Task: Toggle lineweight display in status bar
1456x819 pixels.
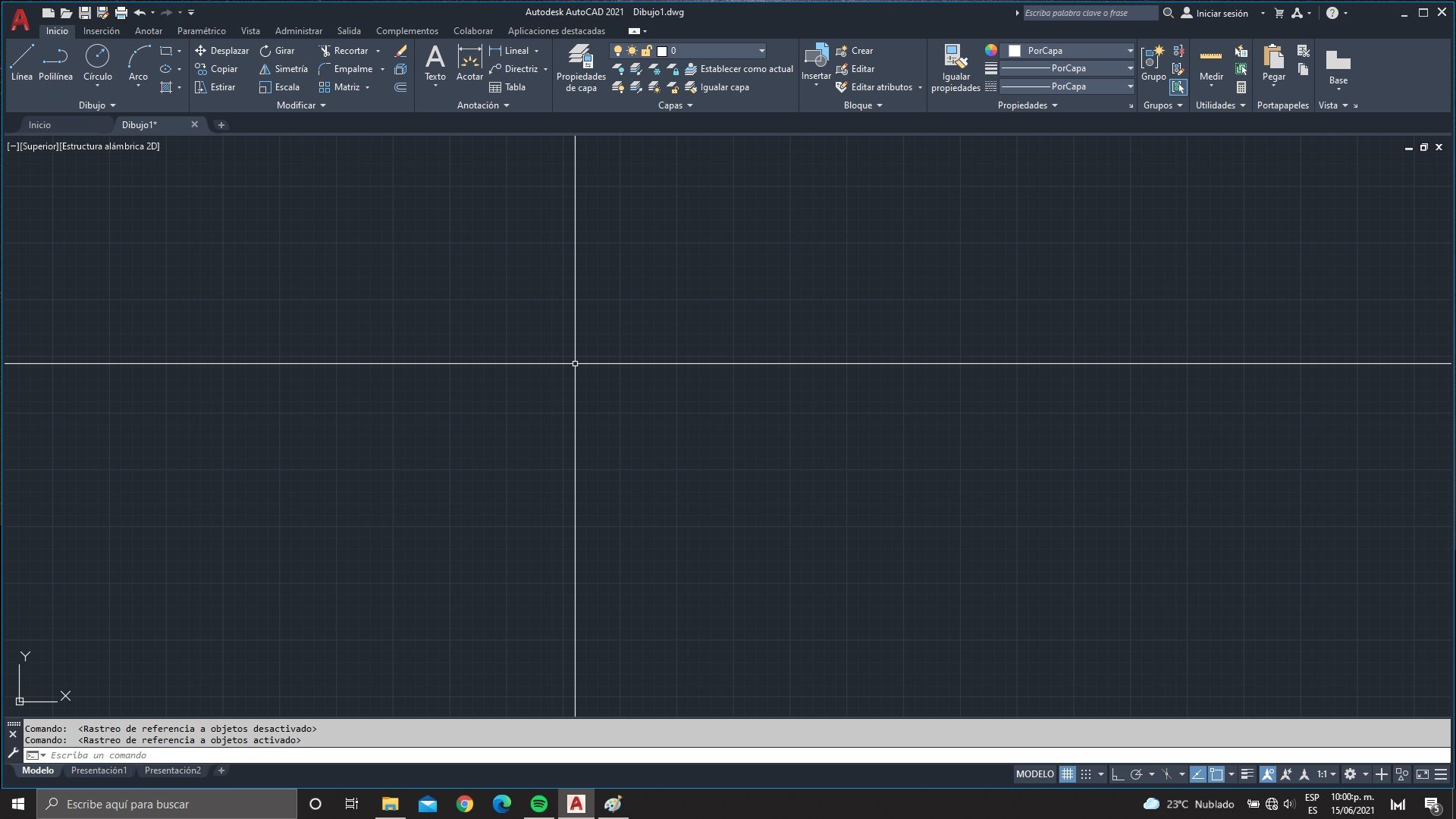Action: click(x=1247, y=774)
